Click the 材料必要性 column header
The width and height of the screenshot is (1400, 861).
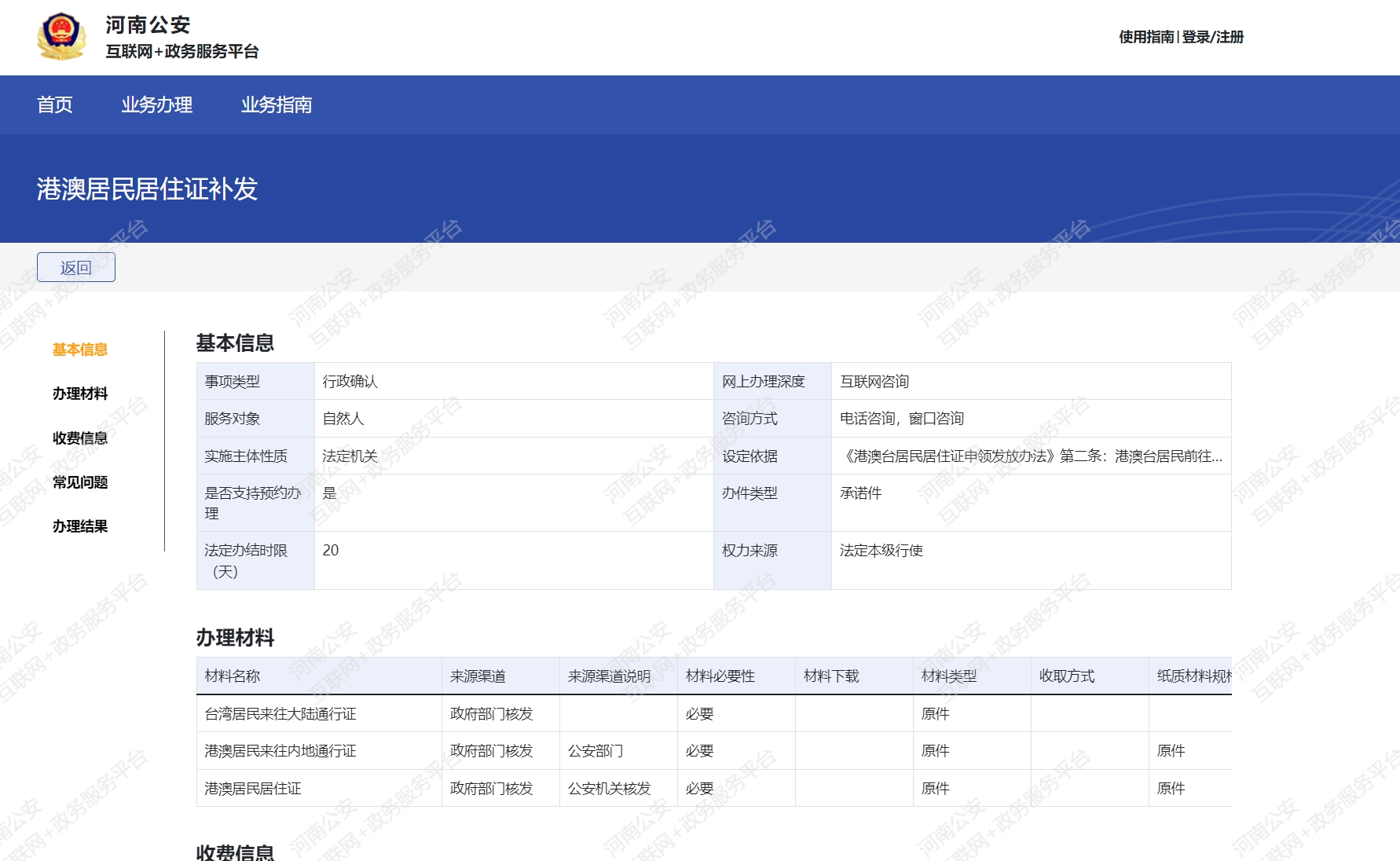[720, 676]
